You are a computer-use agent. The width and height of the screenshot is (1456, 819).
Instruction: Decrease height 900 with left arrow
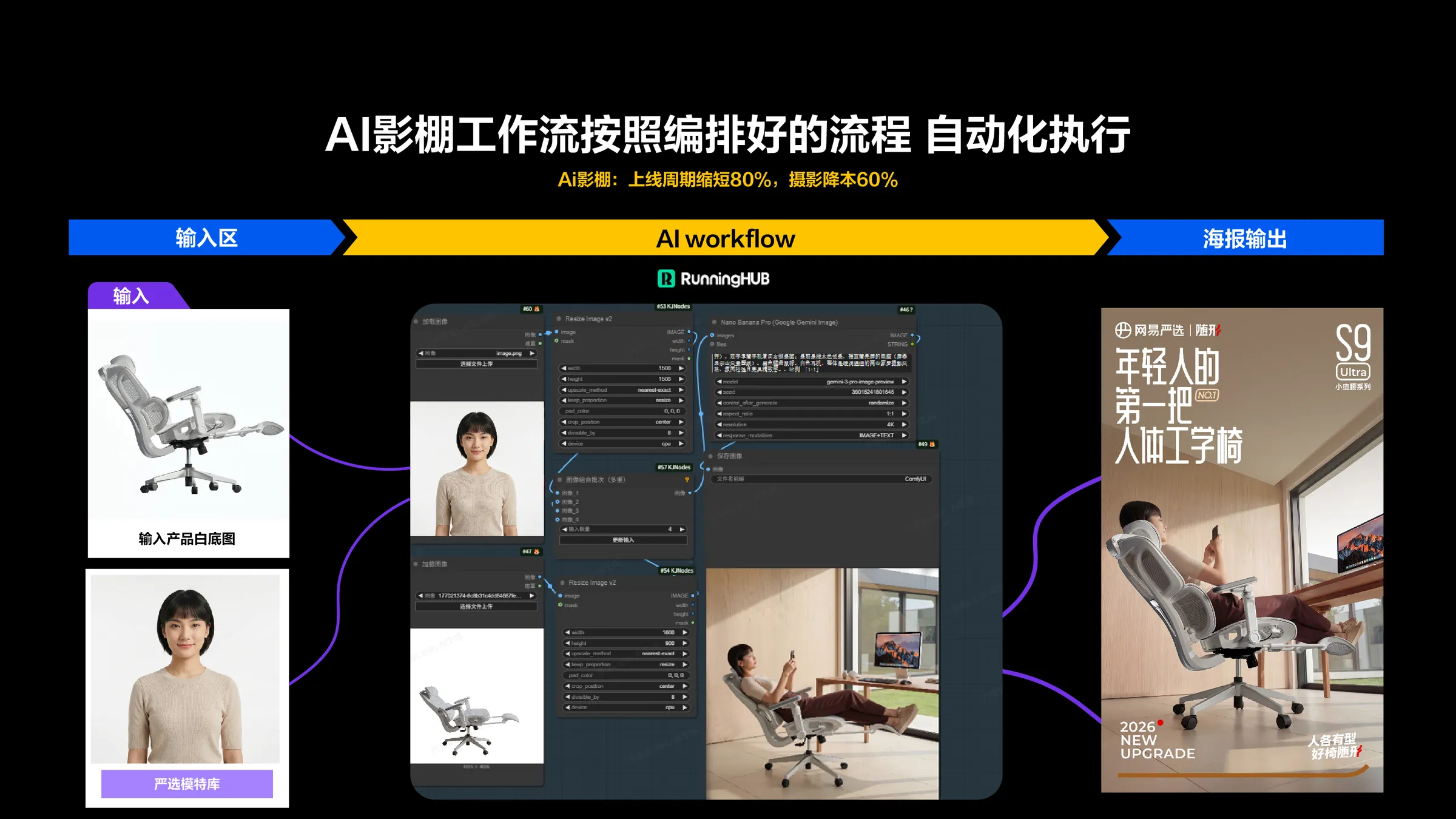(x=567, y=643)
